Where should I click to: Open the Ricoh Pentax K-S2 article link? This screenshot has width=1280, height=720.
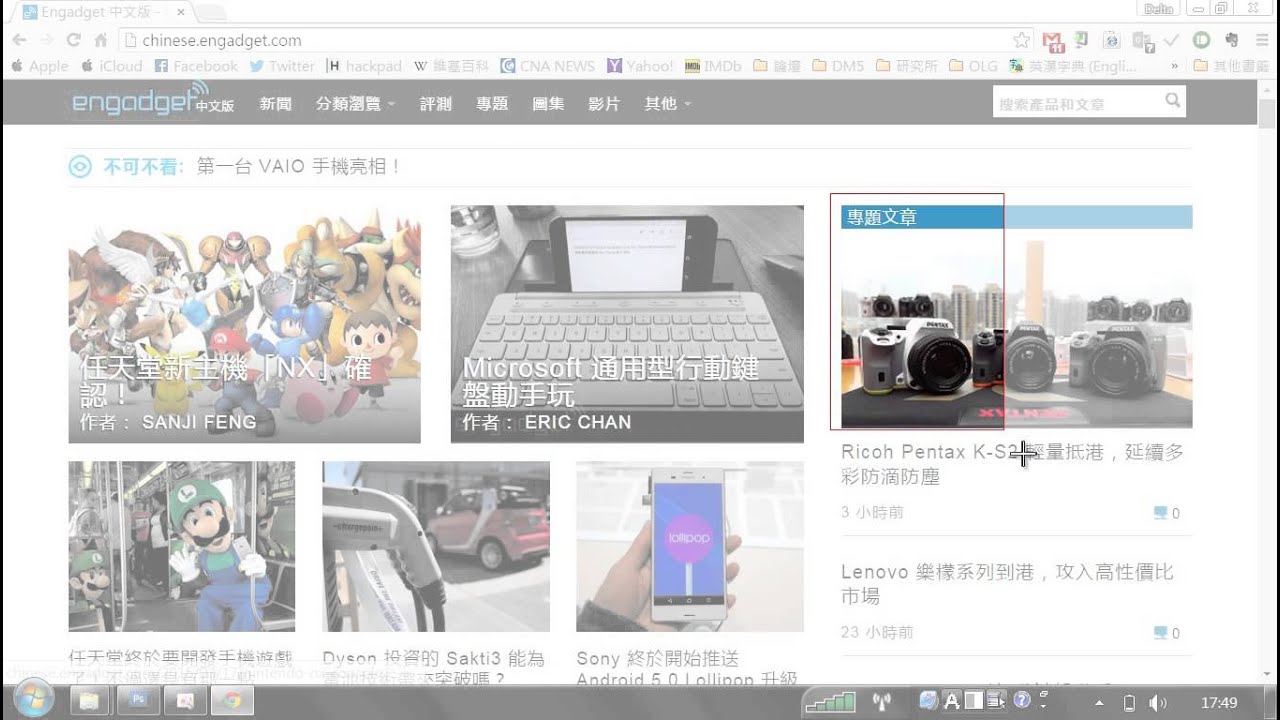(x=1012, y=464)
